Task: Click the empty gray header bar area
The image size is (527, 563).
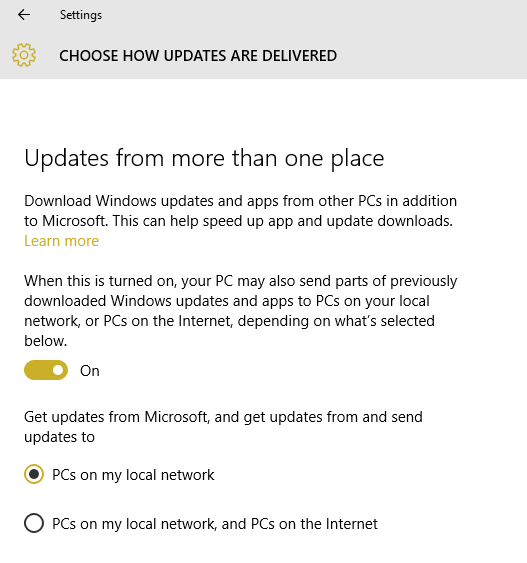Action: tap(431, 56)
